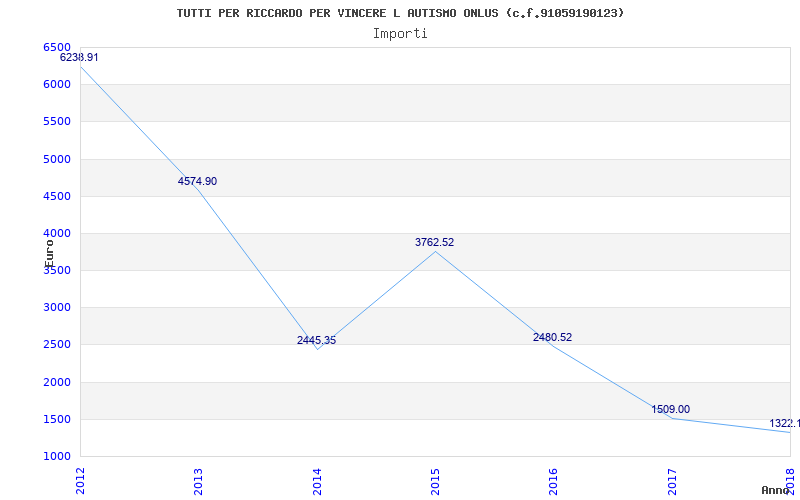Click the 2017 x-axis label
800x500 pixels.
(672, 482)
